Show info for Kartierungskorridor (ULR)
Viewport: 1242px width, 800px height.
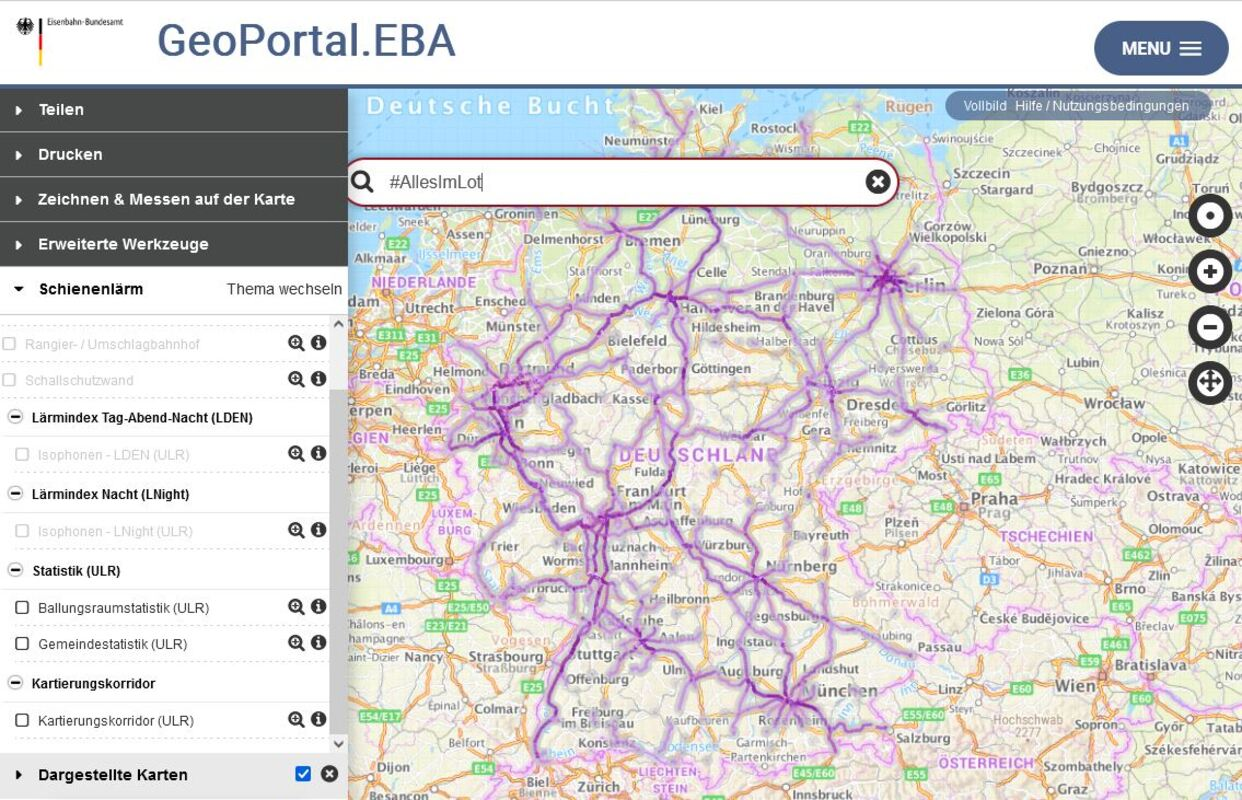319,719
